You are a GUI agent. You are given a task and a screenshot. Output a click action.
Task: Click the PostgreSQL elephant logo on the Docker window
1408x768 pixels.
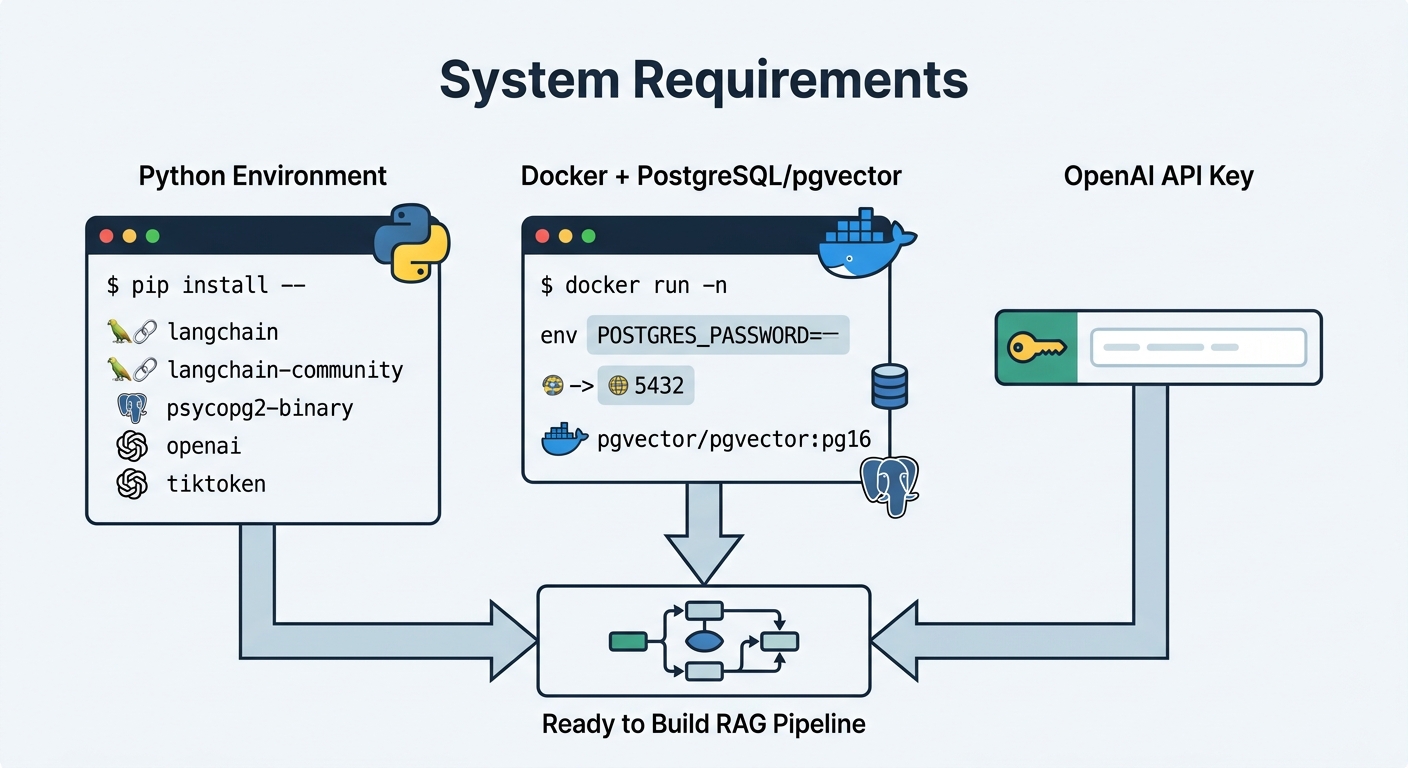tap(889, 488)
